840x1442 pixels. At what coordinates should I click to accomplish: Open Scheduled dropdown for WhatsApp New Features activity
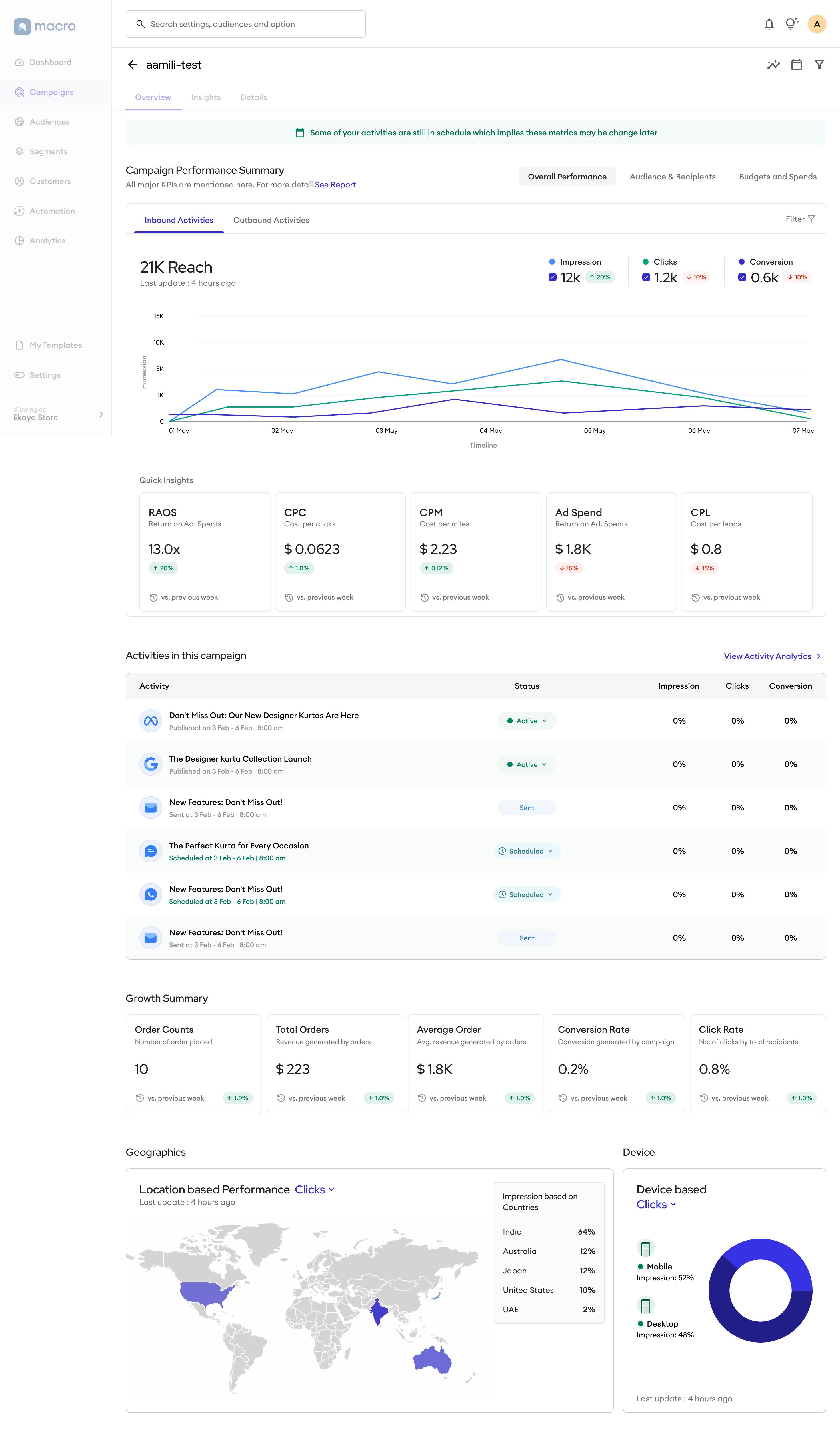click(x=527, y=895)
